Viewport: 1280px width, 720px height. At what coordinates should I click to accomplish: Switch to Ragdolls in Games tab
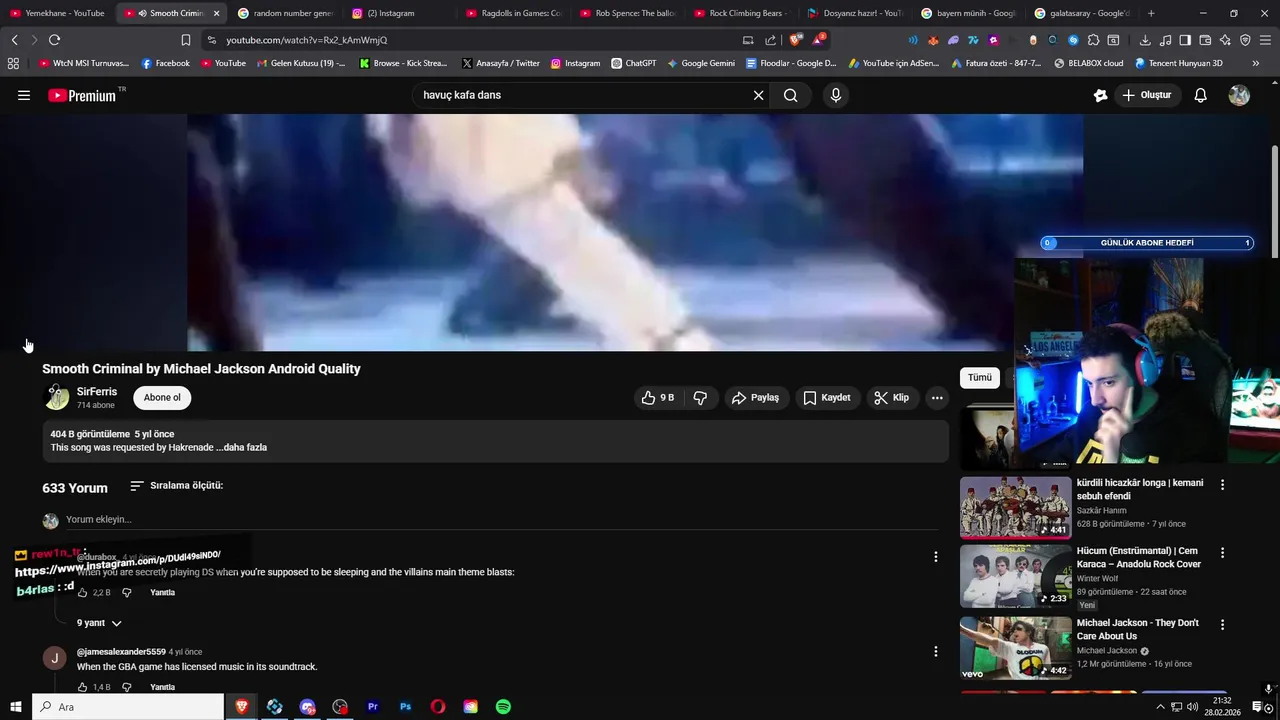point(514,13)
